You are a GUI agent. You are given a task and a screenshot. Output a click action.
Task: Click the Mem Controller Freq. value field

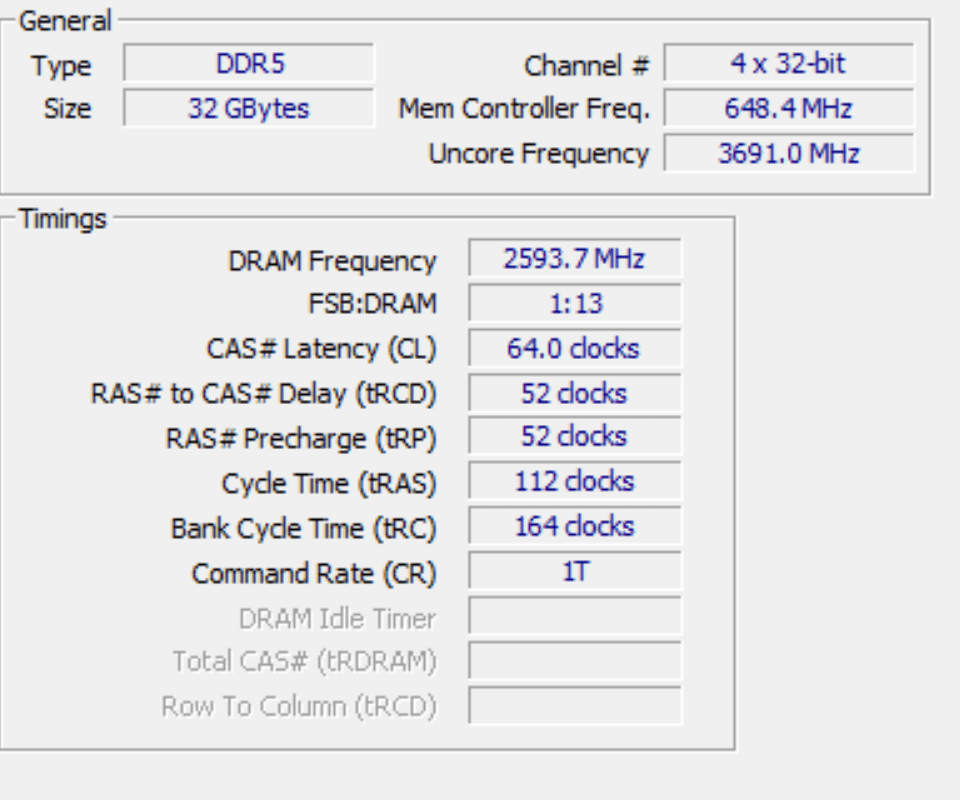pos(789,108)
